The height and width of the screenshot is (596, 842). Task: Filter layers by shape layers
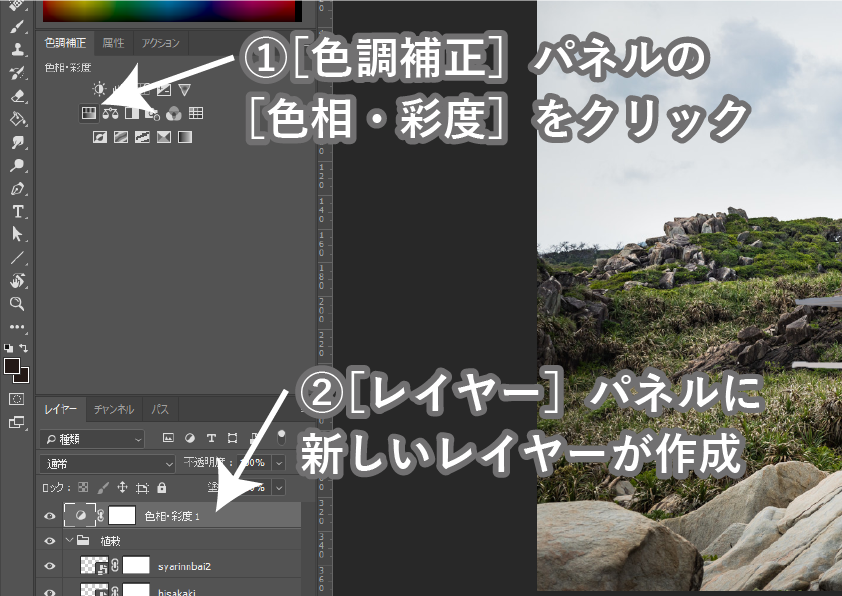(x=233, y=438)
